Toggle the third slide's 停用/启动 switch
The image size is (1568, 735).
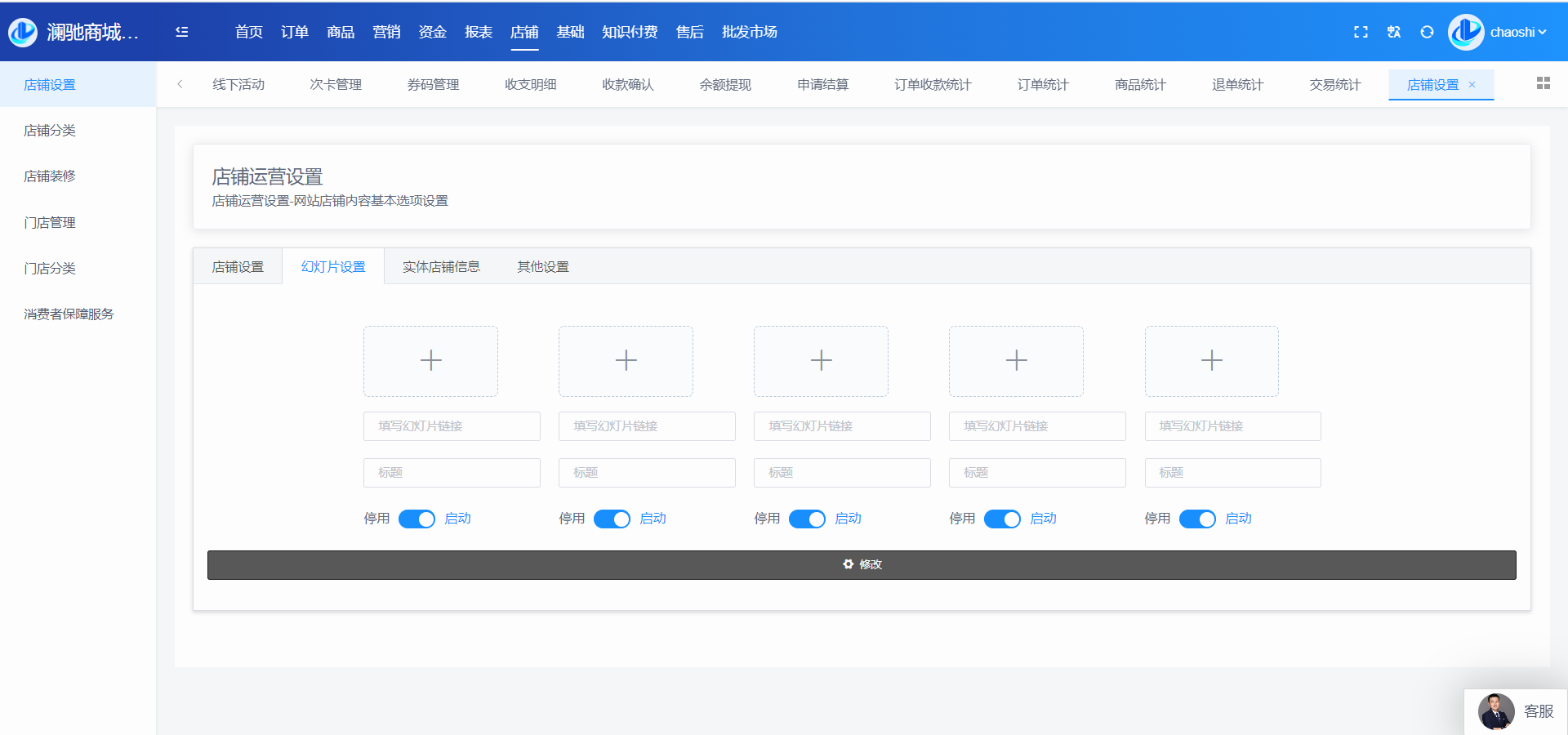tap(807, 519)
